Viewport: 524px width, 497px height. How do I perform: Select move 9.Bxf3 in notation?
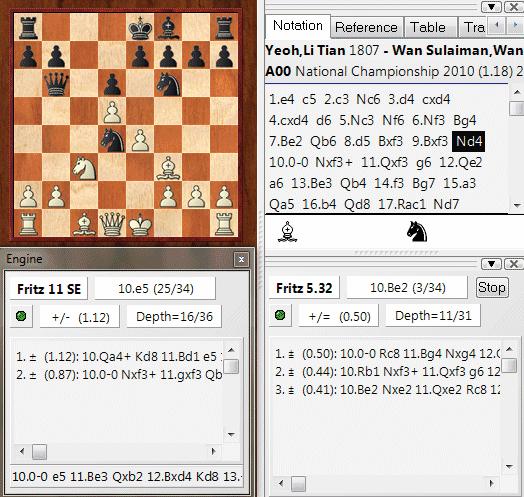coord(430,141)
